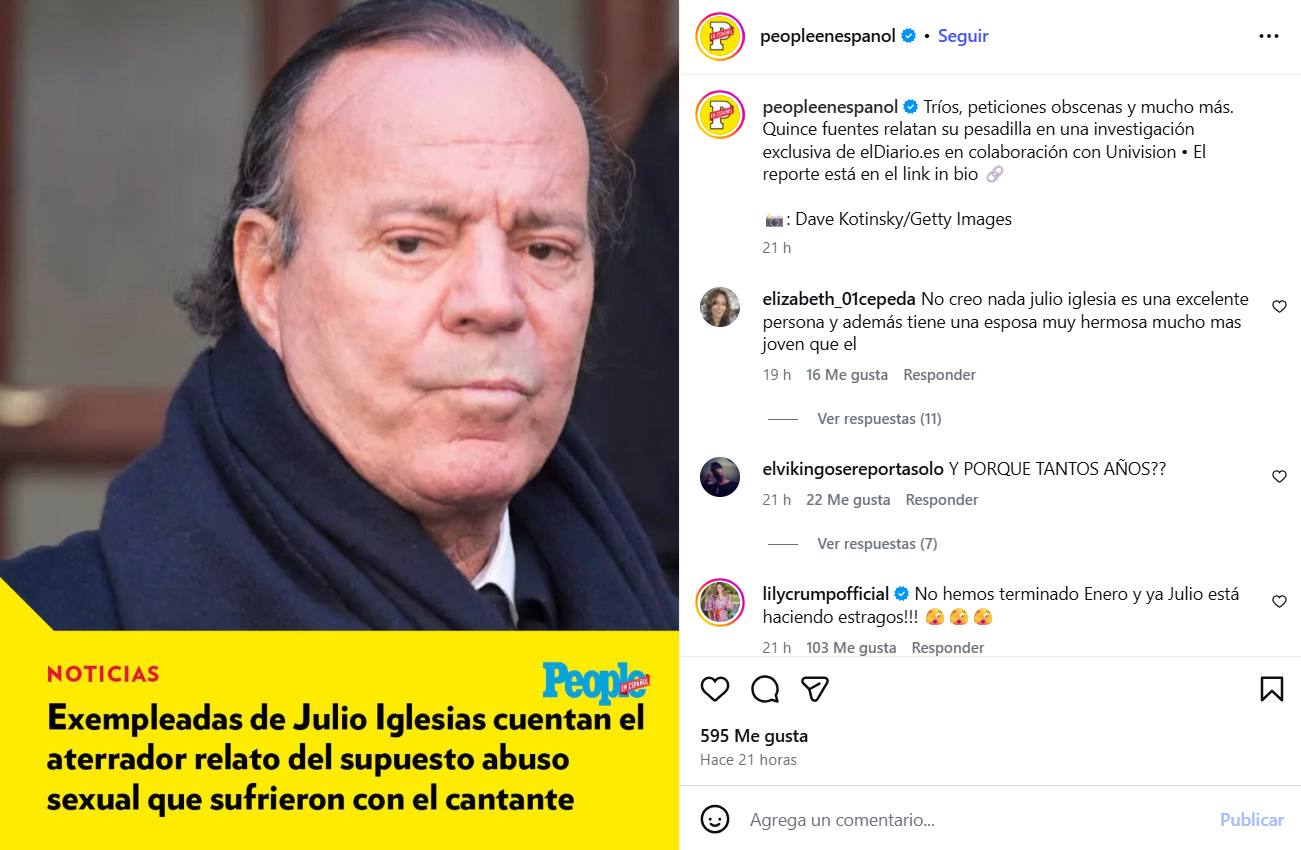Screen dimensions: 1301x850
Task: Expand 11 replies under elizabeth_01cepeda's comment
Action: point(879,419)
